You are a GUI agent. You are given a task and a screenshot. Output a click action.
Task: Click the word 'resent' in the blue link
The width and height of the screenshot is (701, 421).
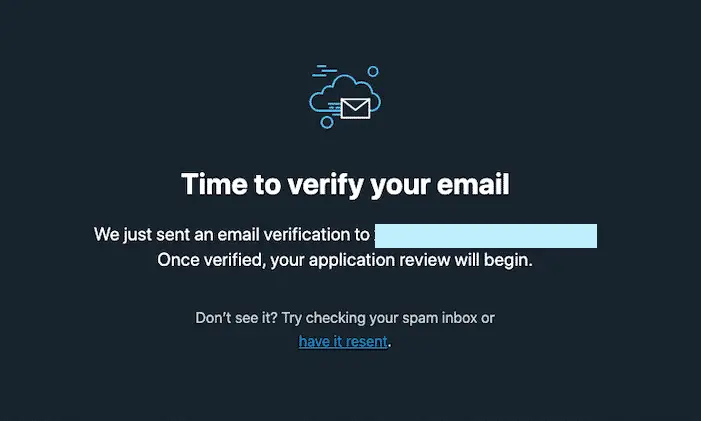(x=366, y=341)
